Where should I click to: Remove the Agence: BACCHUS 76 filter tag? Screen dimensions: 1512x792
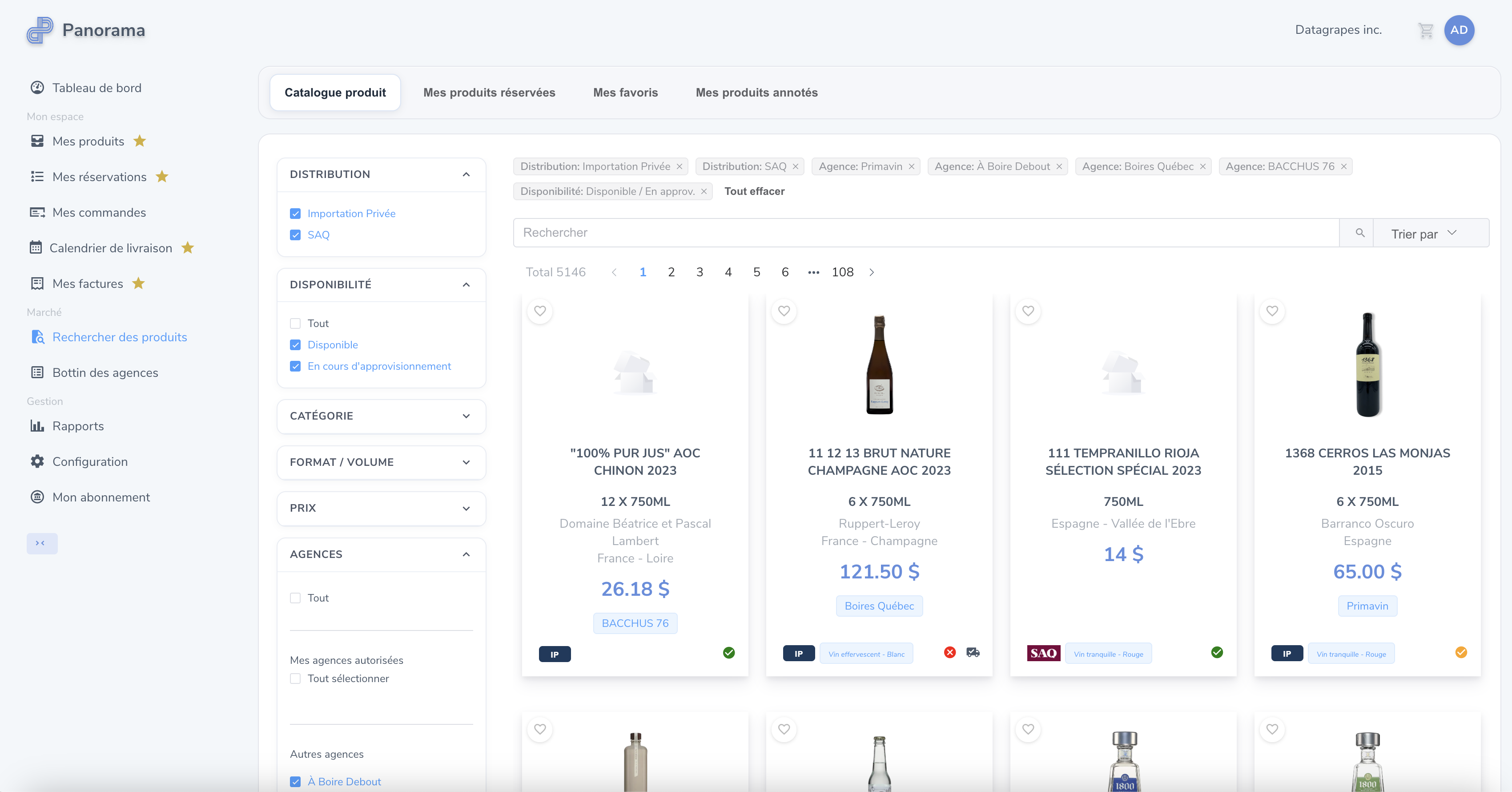point(1343,167)
